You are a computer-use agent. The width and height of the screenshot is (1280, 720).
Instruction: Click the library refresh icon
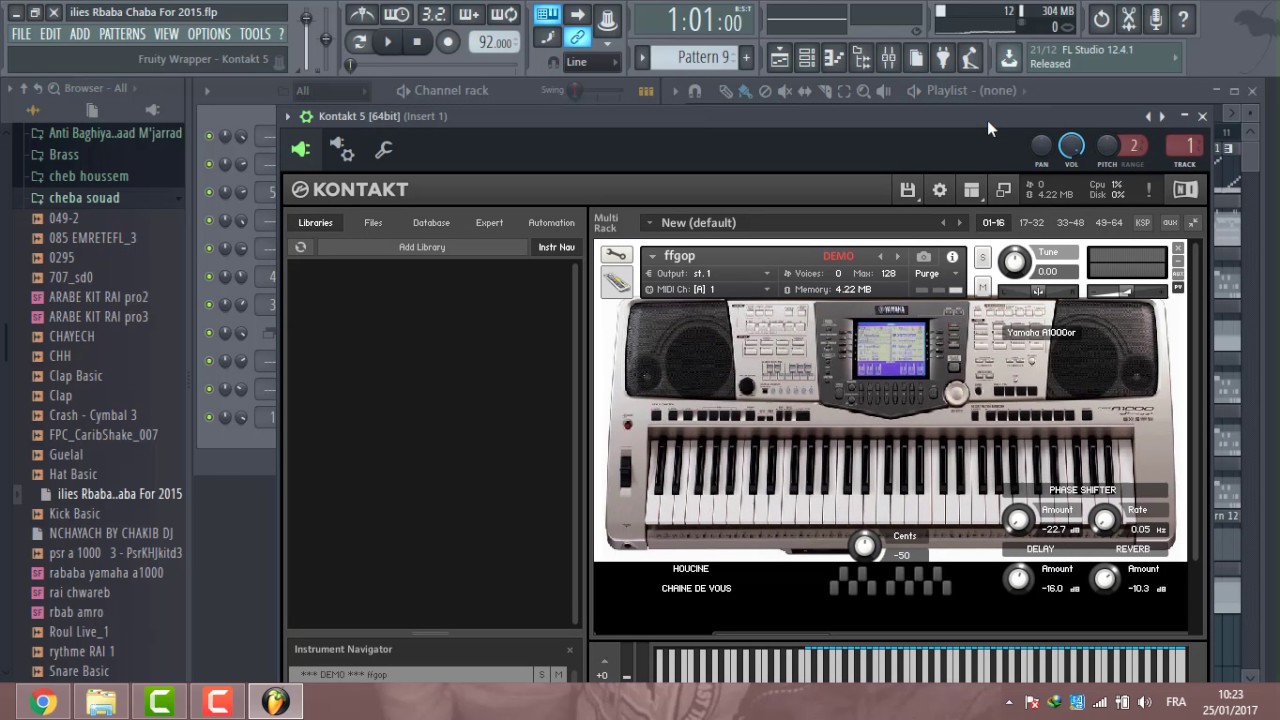click(x=300, y=247)
